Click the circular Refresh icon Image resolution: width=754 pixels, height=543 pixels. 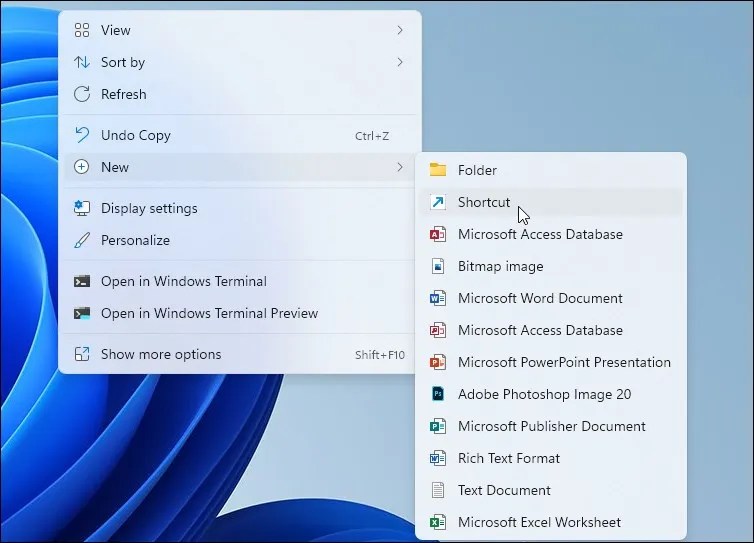(82, 94)
